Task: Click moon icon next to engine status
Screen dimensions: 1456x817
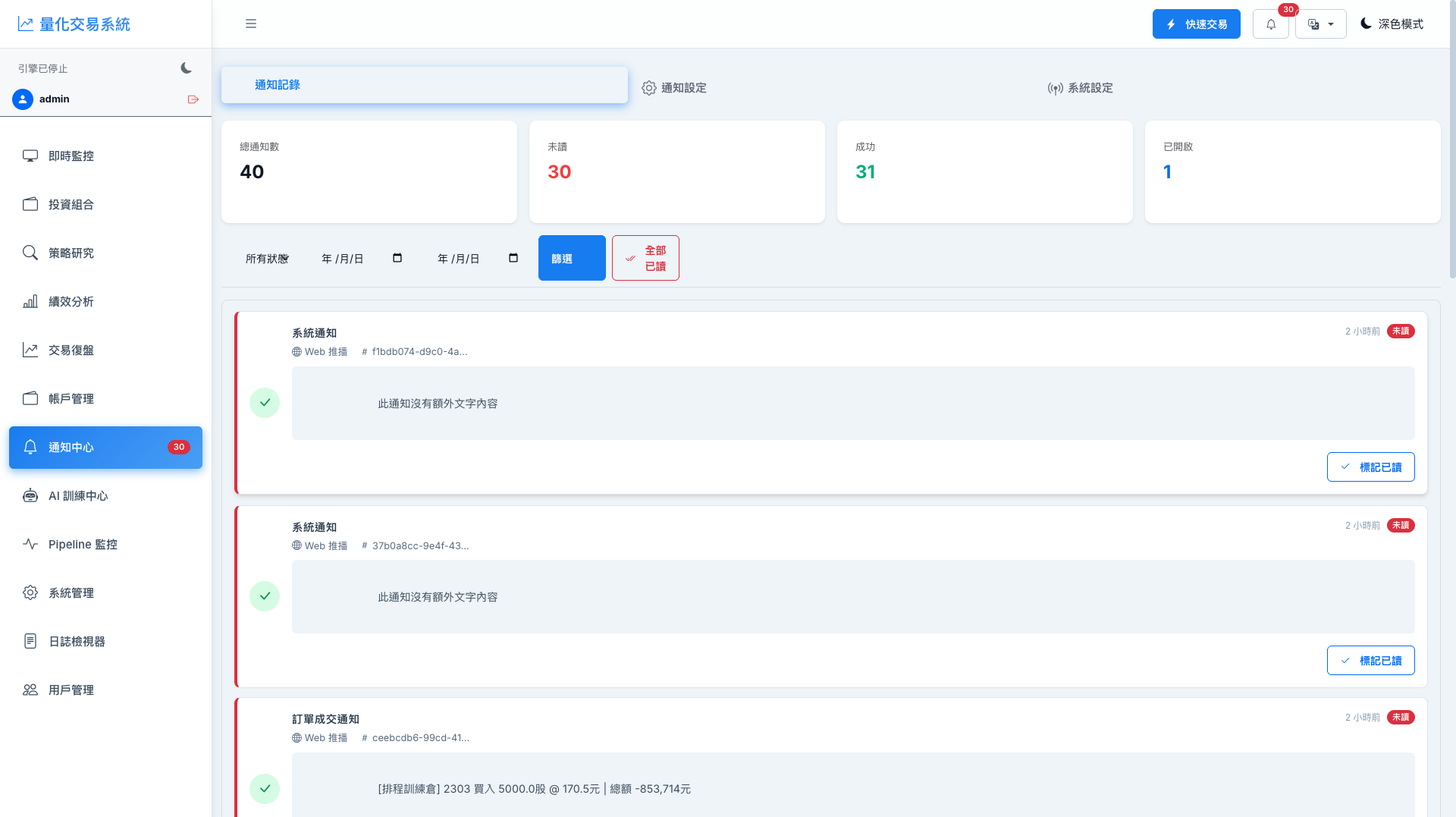Action: [x=186, y=68]
